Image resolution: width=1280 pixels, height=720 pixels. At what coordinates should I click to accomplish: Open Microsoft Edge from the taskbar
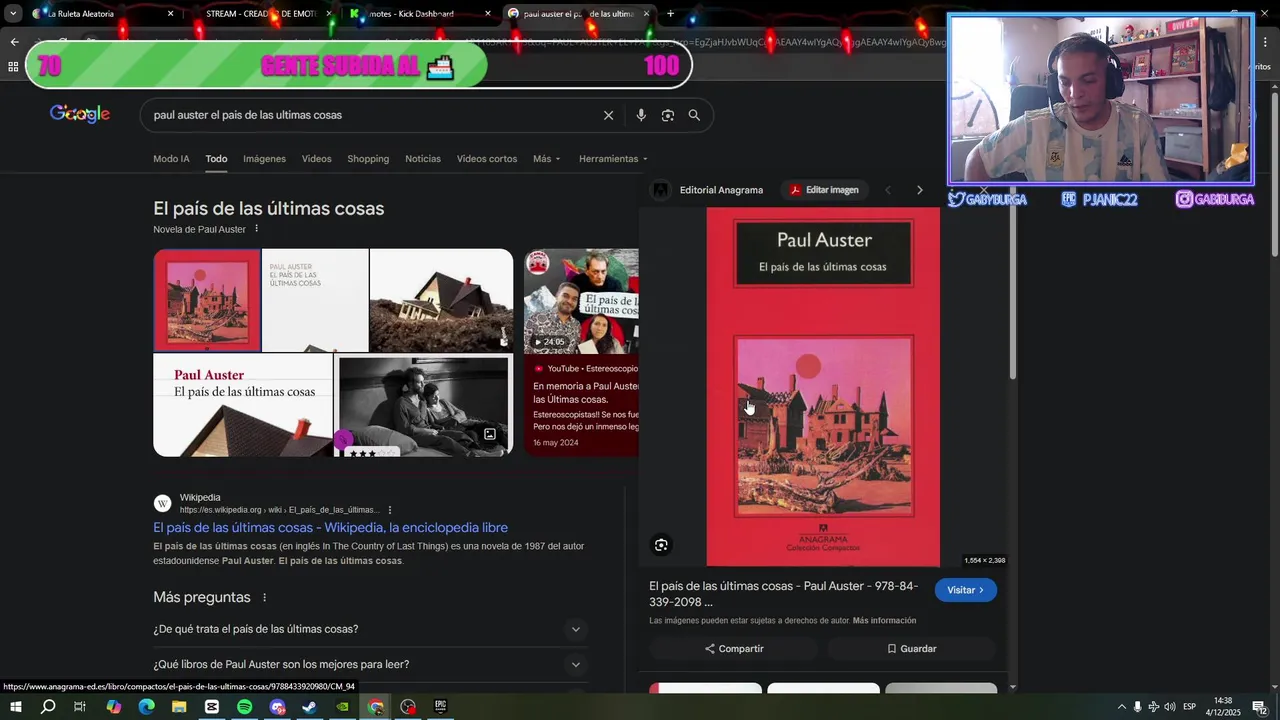146,707
